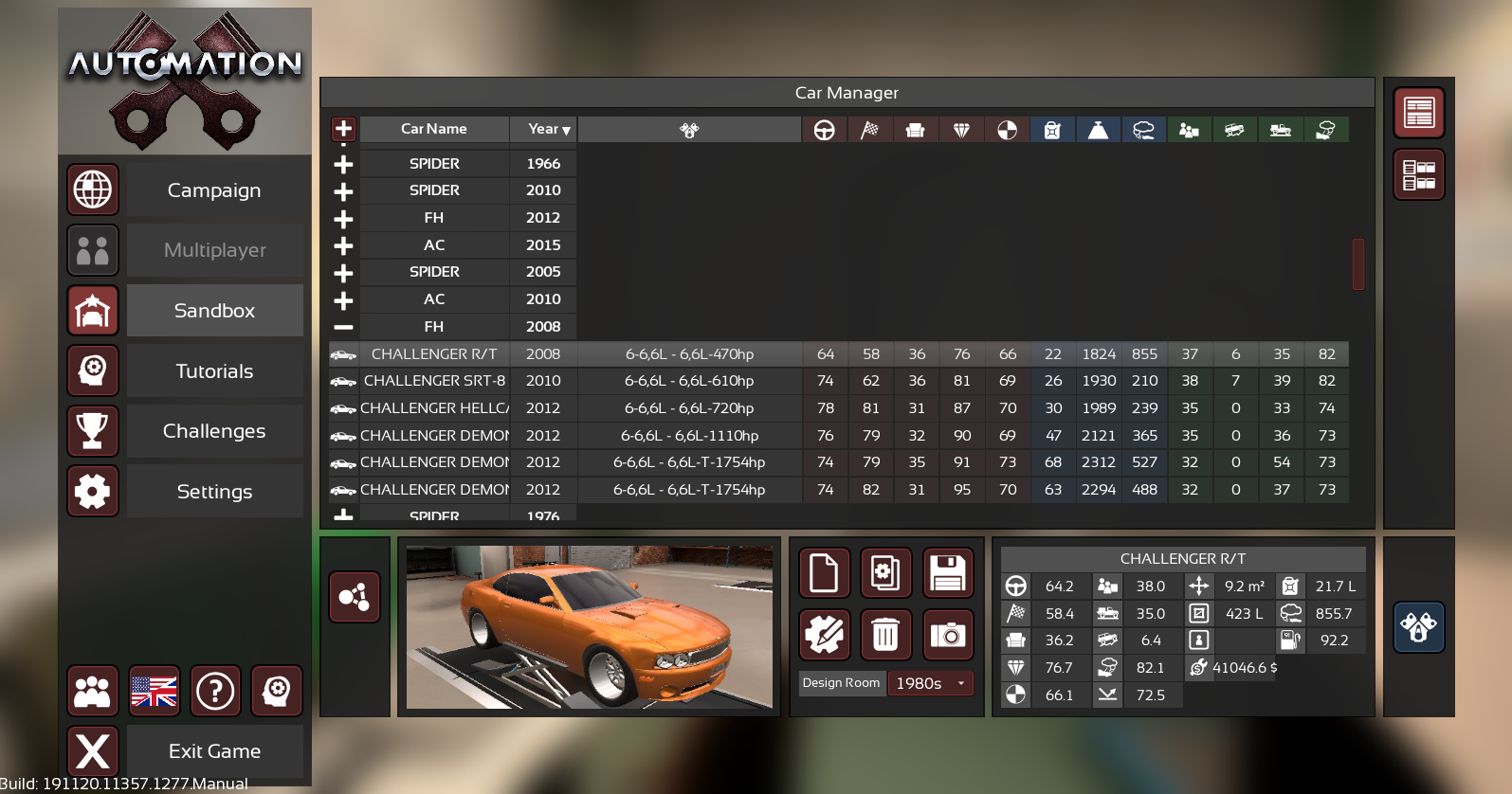Clone the car with the copy-gear icon
This screenshot has width=1512, height=794.
(885, 573)
